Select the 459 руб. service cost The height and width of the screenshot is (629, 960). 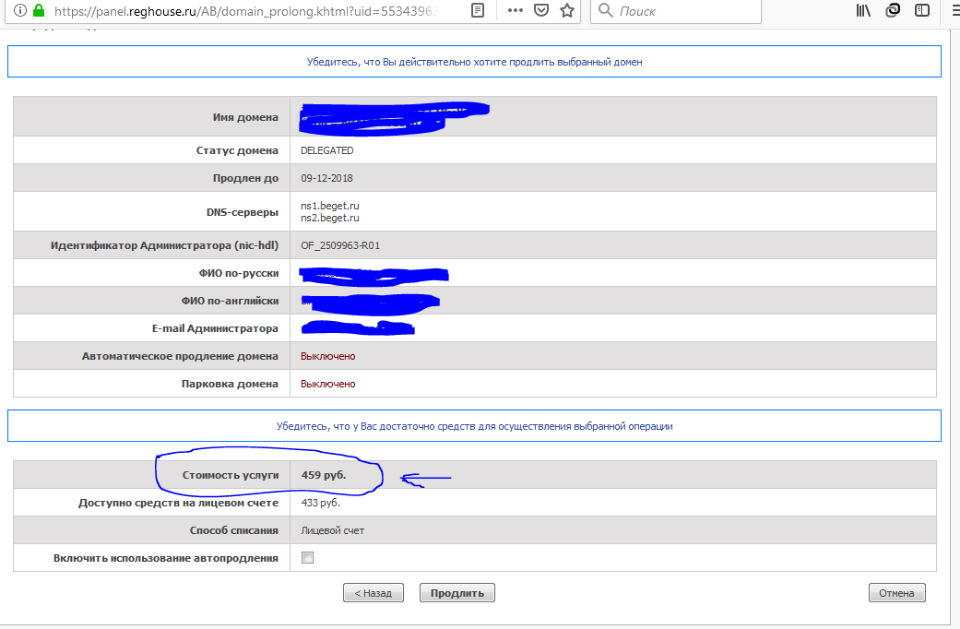click(x=323, y=475)
